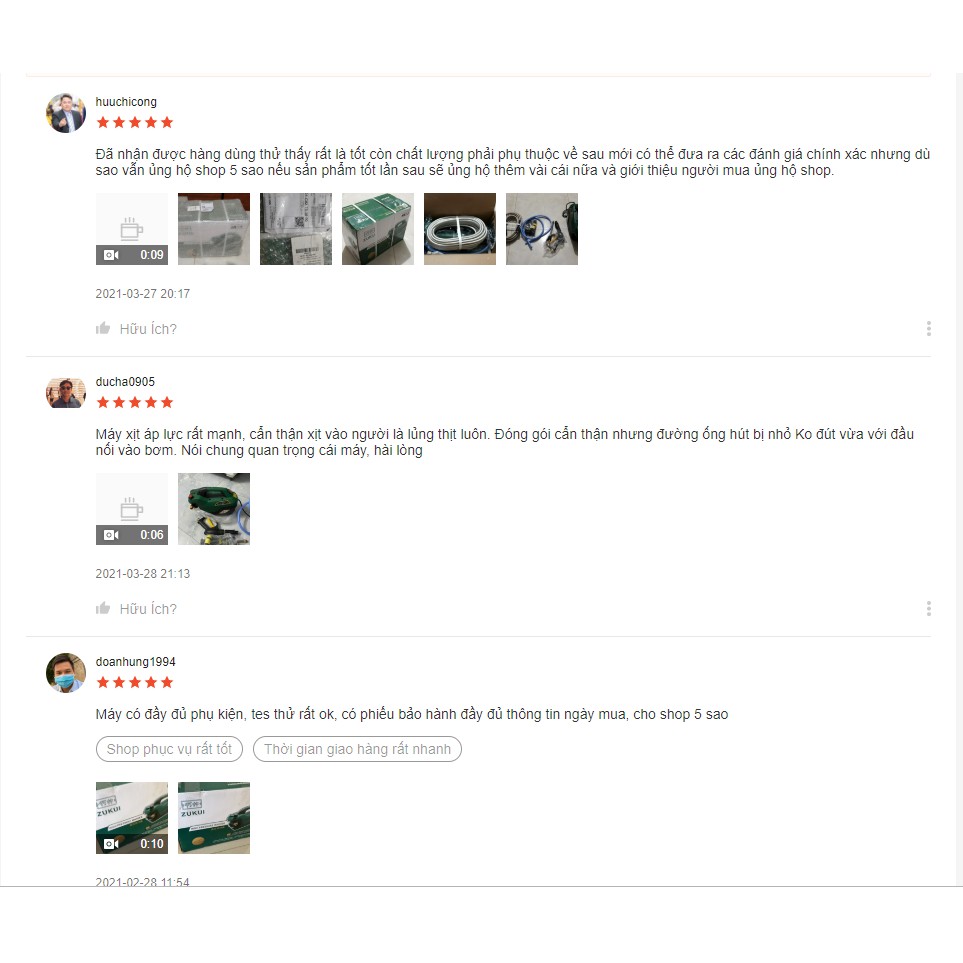Play the 0:09 video in huuchicong's review
Viewport: 963px width, 963px height.
click(x=131, y=229)
